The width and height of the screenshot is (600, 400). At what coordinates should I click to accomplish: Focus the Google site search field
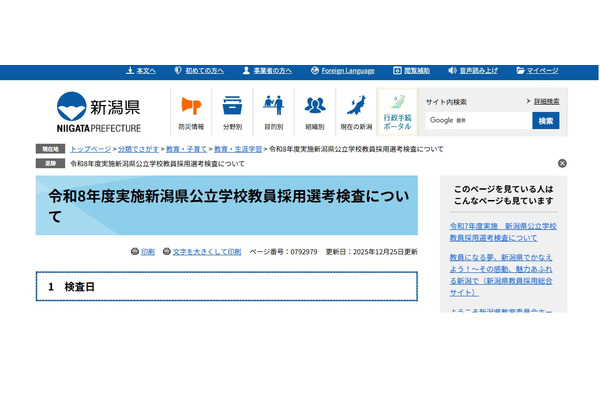click(x=479, y=121)
